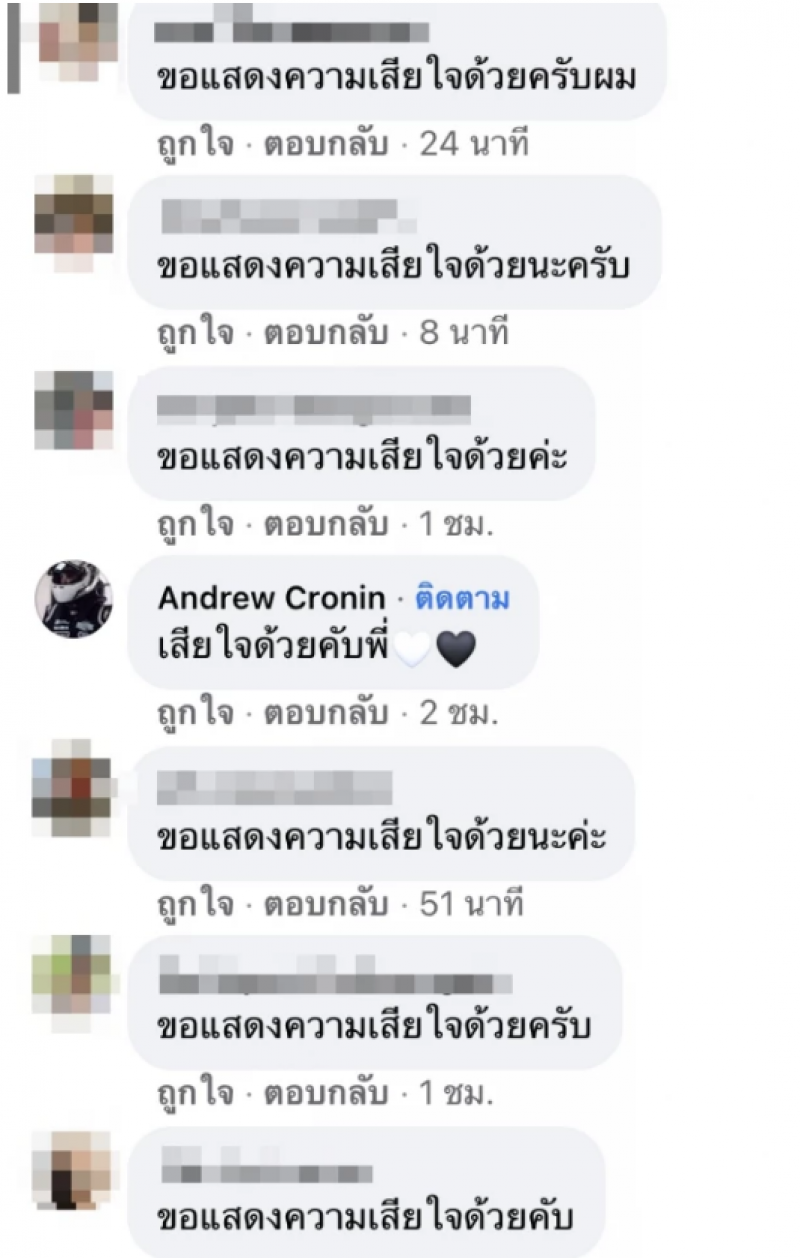Screen dimensions: 800x1258
Task: Open the avatar of the bottom commenter
Action: pos(73,1170)
